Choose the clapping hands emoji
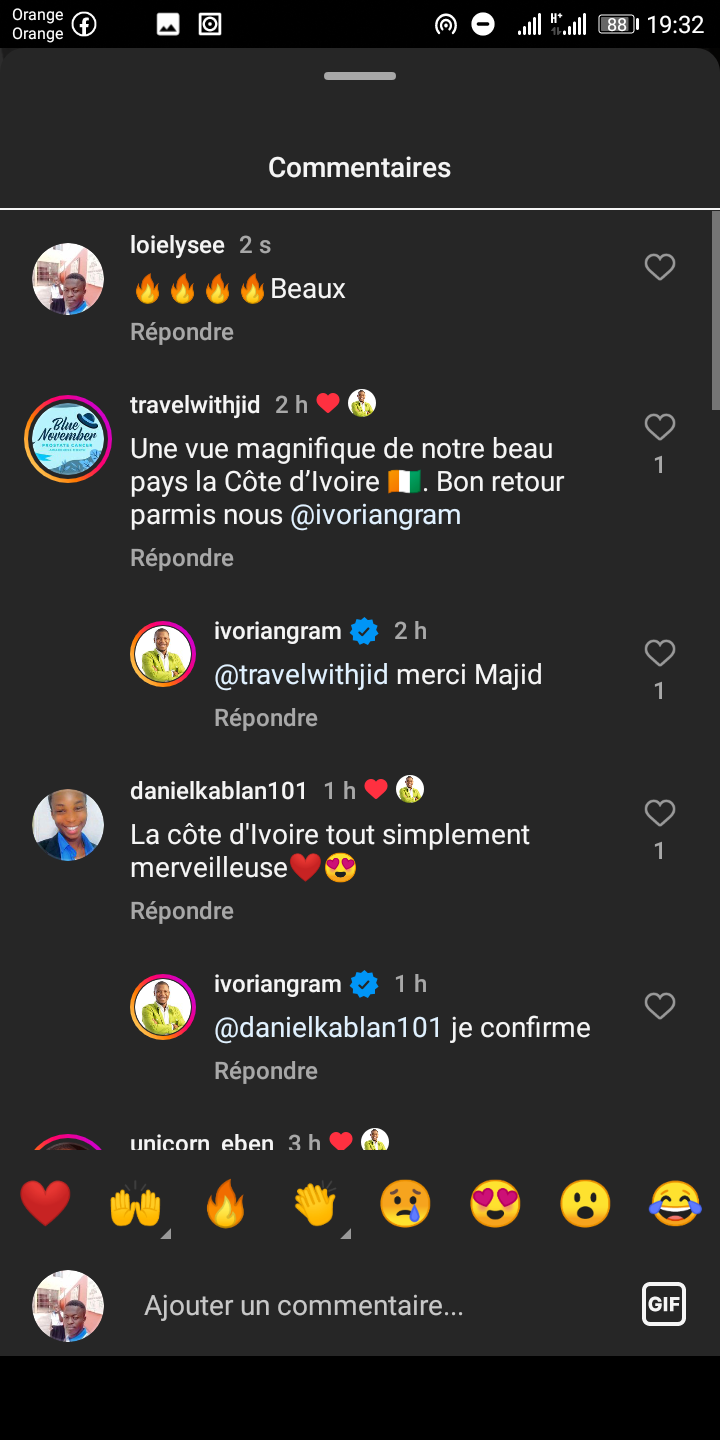Screen dimensions: 720x1440 (315, 1203)
